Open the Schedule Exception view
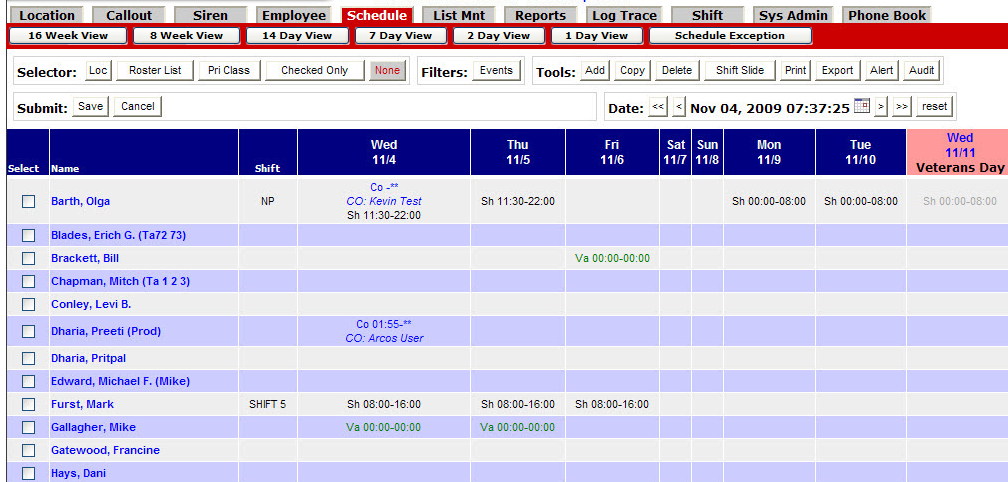This screenshot has width=1008, height=482. [729, 36]
